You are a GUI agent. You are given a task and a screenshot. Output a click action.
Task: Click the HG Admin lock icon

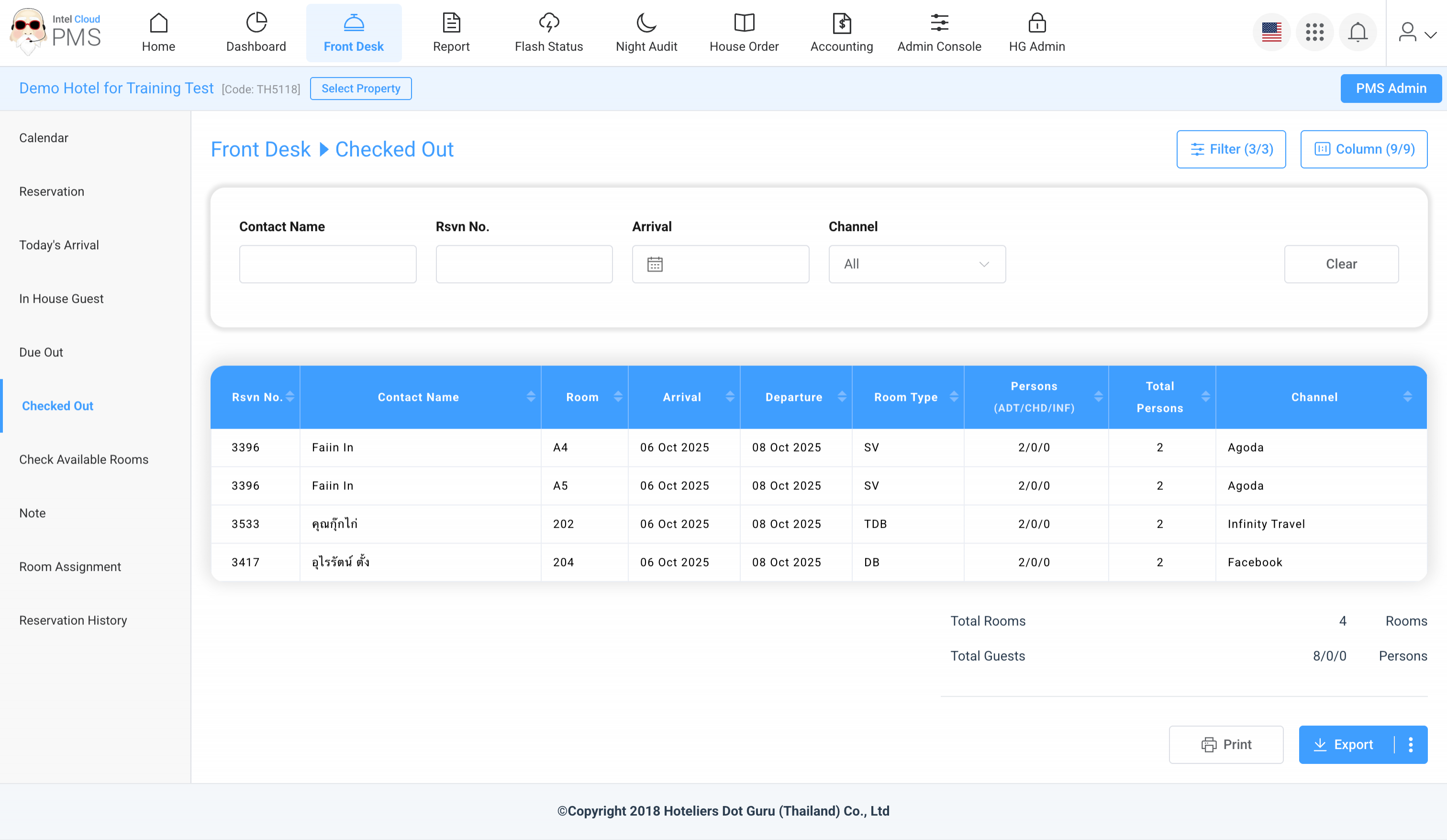1036,23
